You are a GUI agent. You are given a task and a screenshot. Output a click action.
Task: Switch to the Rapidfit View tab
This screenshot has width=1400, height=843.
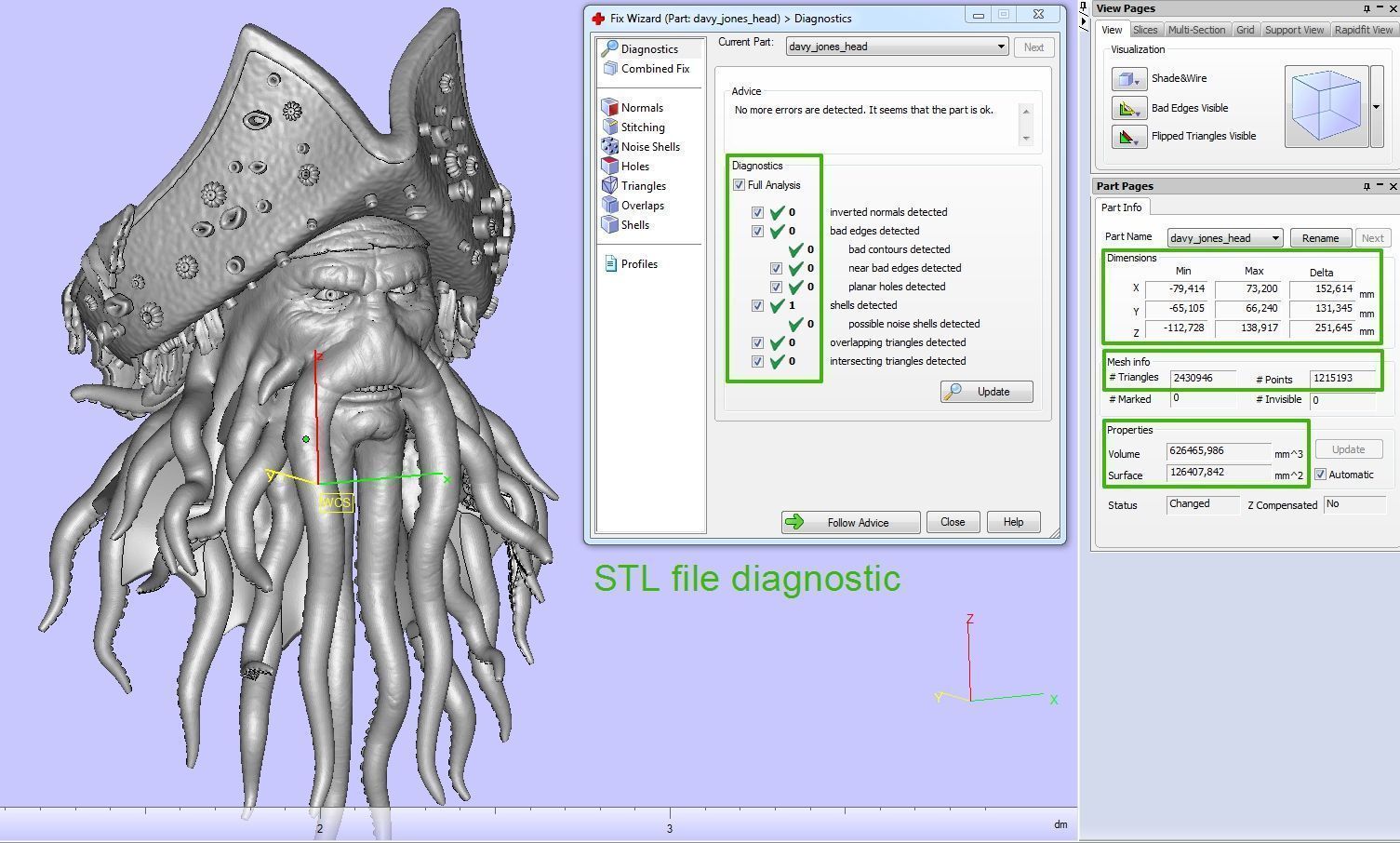1364,30
